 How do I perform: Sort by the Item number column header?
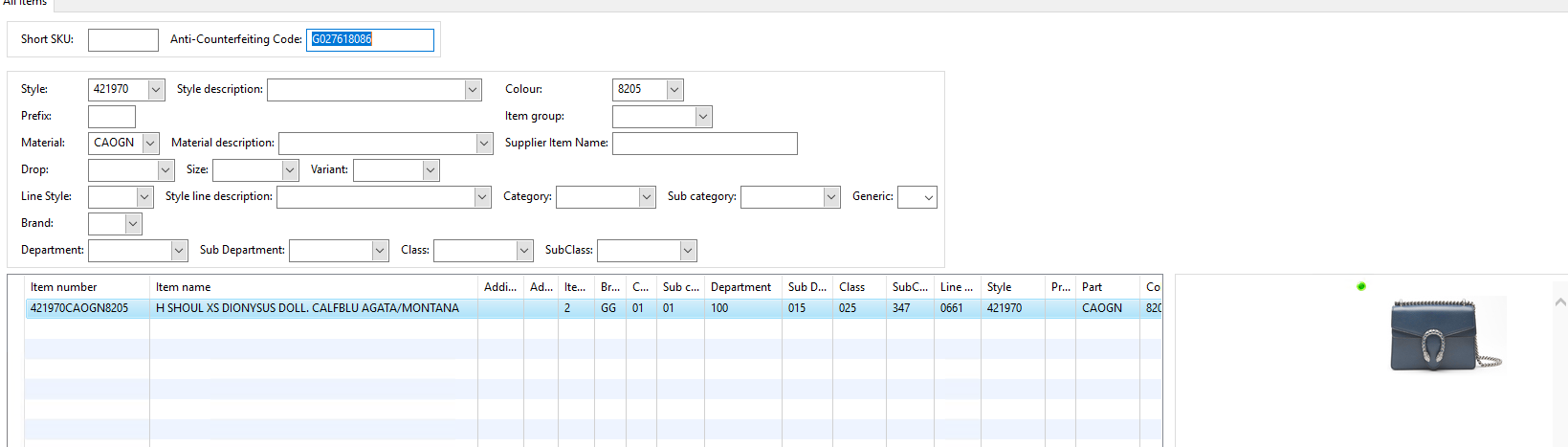point(87,286)
